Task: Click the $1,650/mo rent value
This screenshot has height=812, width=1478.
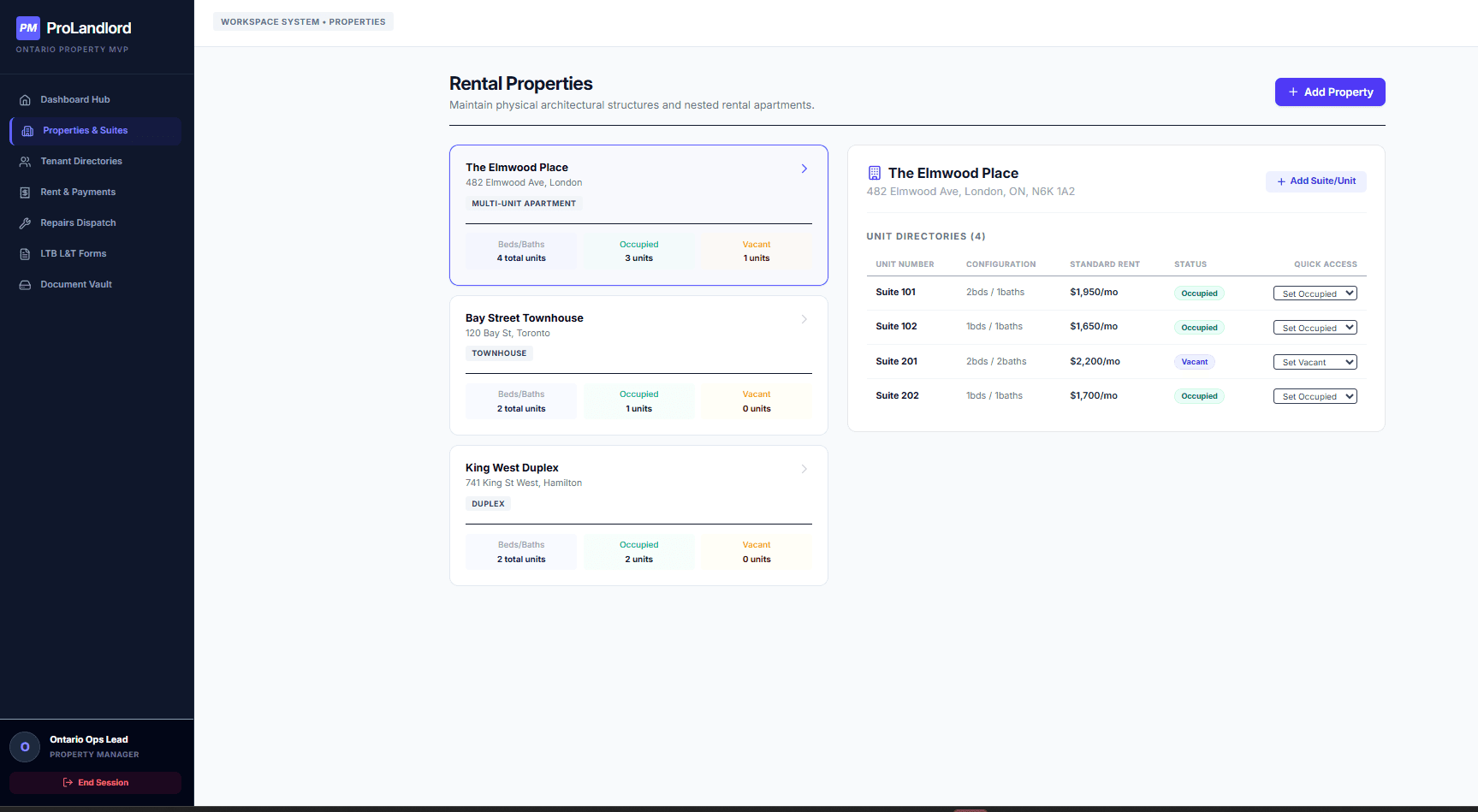Action: click(1094, 327)
